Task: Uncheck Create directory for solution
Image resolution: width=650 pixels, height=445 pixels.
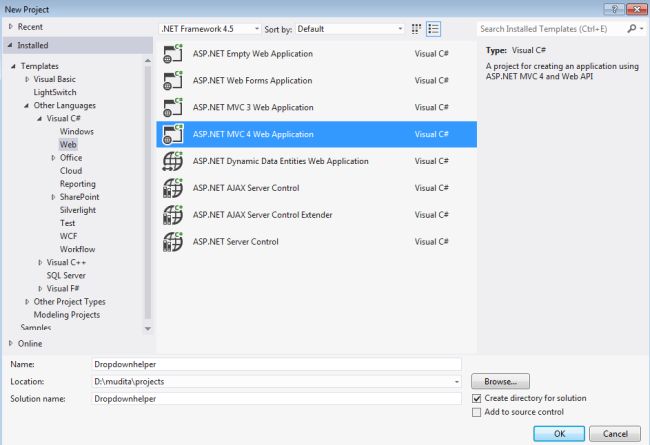Action: coord(477,399)
